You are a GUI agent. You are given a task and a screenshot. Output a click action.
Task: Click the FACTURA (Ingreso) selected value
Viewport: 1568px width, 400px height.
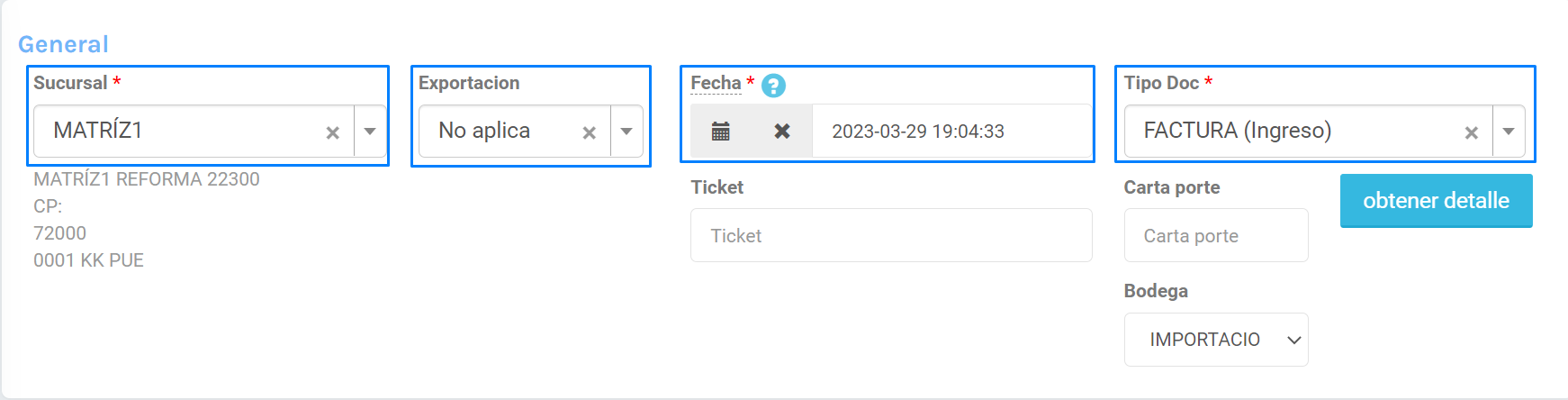click(x=1237, y=131)
